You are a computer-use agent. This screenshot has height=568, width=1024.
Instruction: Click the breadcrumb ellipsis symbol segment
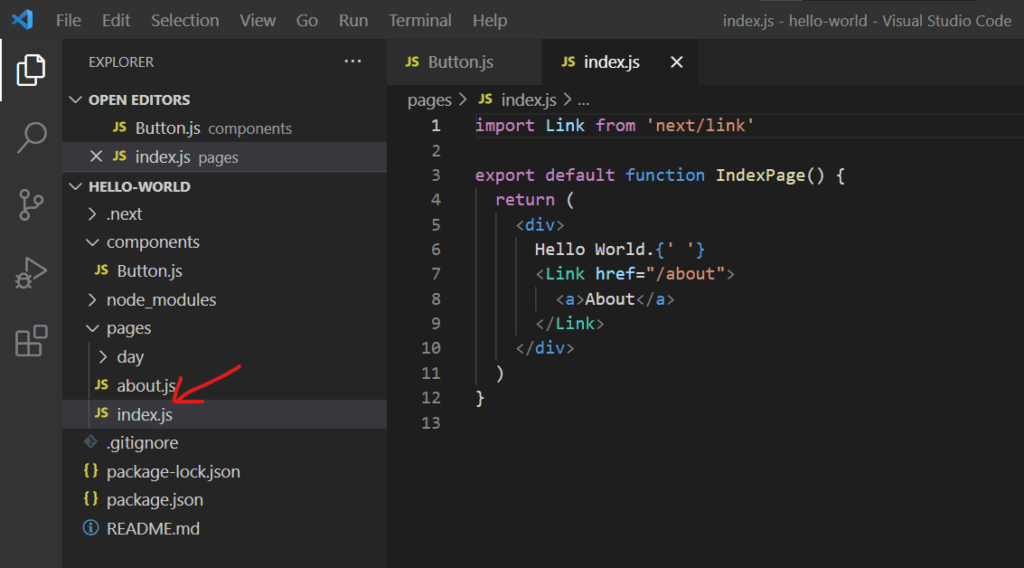[583, 100]
